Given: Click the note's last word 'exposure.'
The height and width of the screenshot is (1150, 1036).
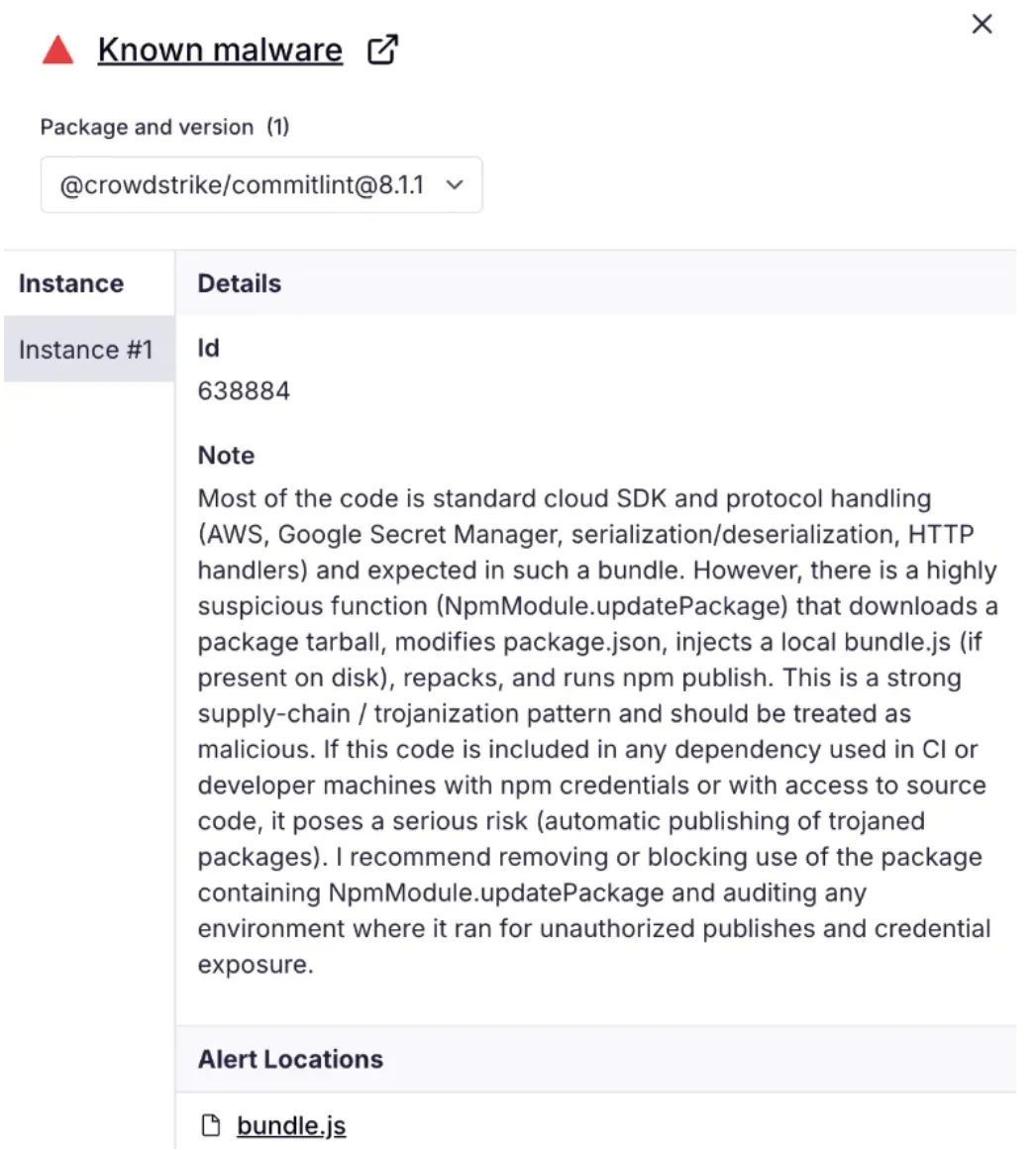Looking at the screenshot, I should (256, 965).
